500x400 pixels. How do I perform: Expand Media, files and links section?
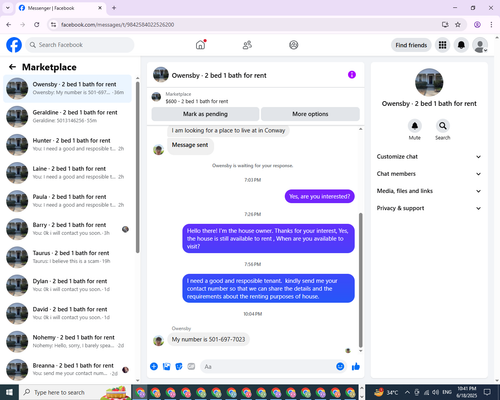[x=429, y=191]
